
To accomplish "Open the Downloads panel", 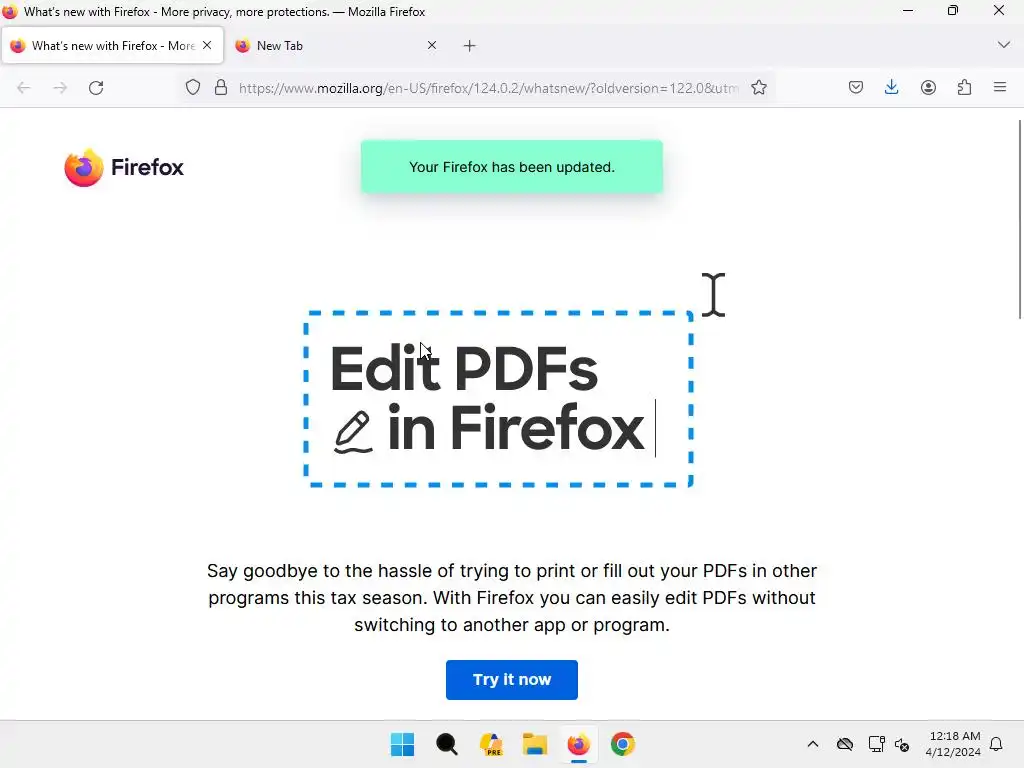I will tap(891, 88).
